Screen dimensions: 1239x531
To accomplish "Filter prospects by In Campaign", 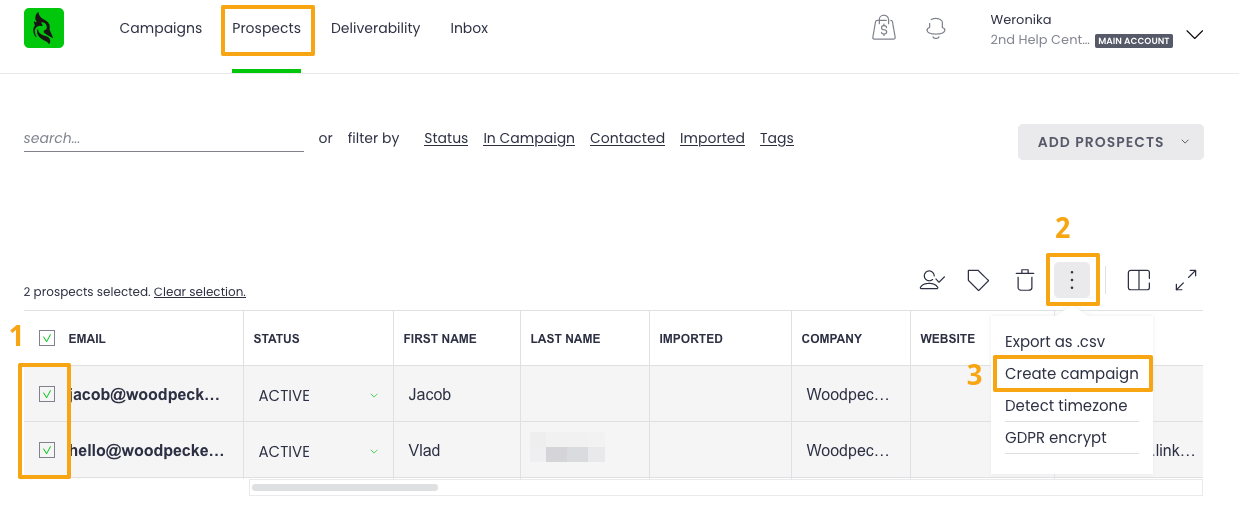I will click(x=528, y=138).
